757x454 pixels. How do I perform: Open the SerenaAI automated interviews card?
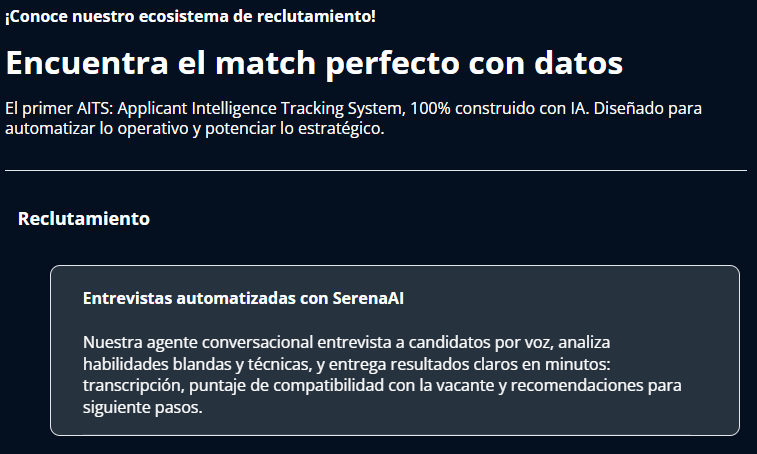pos(394,350)
